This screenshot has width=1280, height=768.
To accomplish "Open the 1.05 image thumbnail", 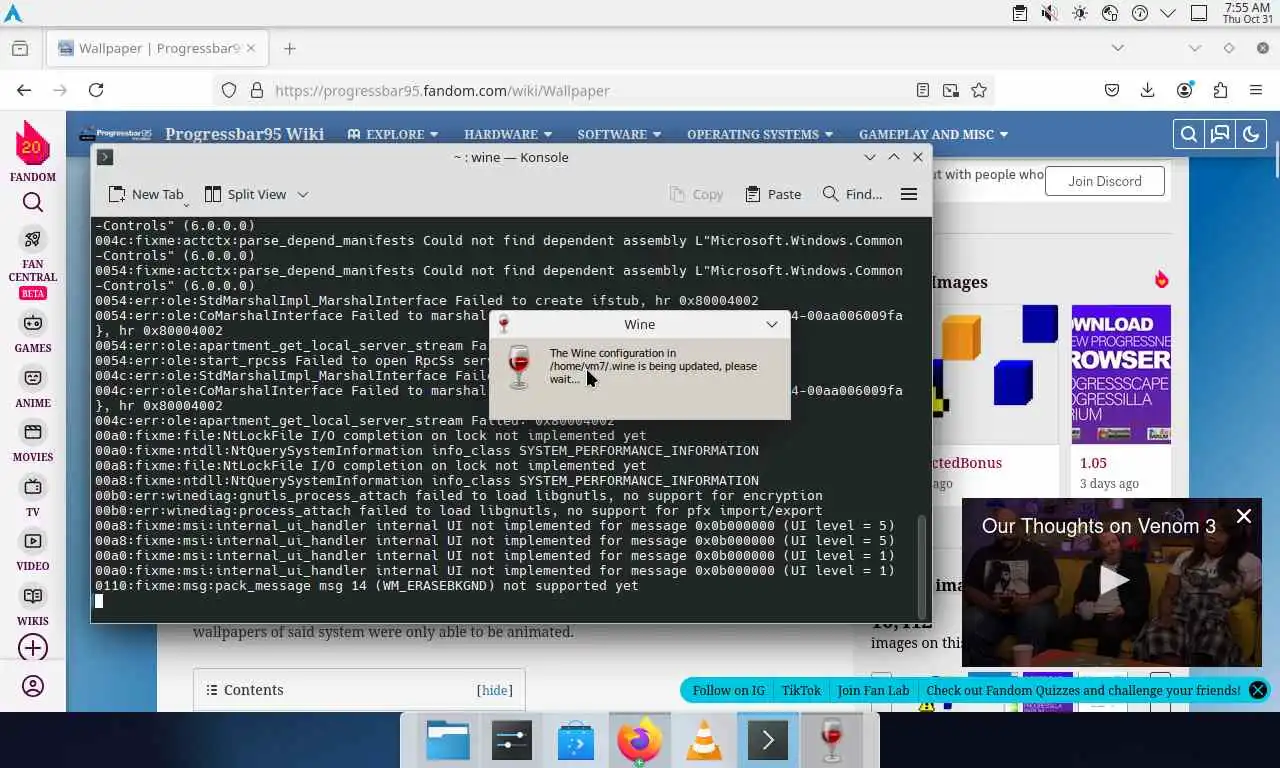I will 1121,374.
